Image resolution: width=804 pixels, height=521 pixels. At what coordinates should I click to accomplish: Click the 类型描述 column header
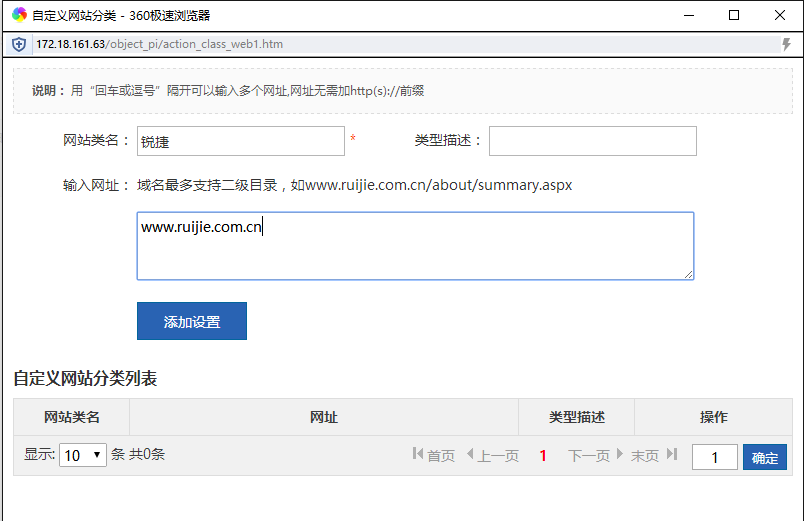click(x=576, y=417)
